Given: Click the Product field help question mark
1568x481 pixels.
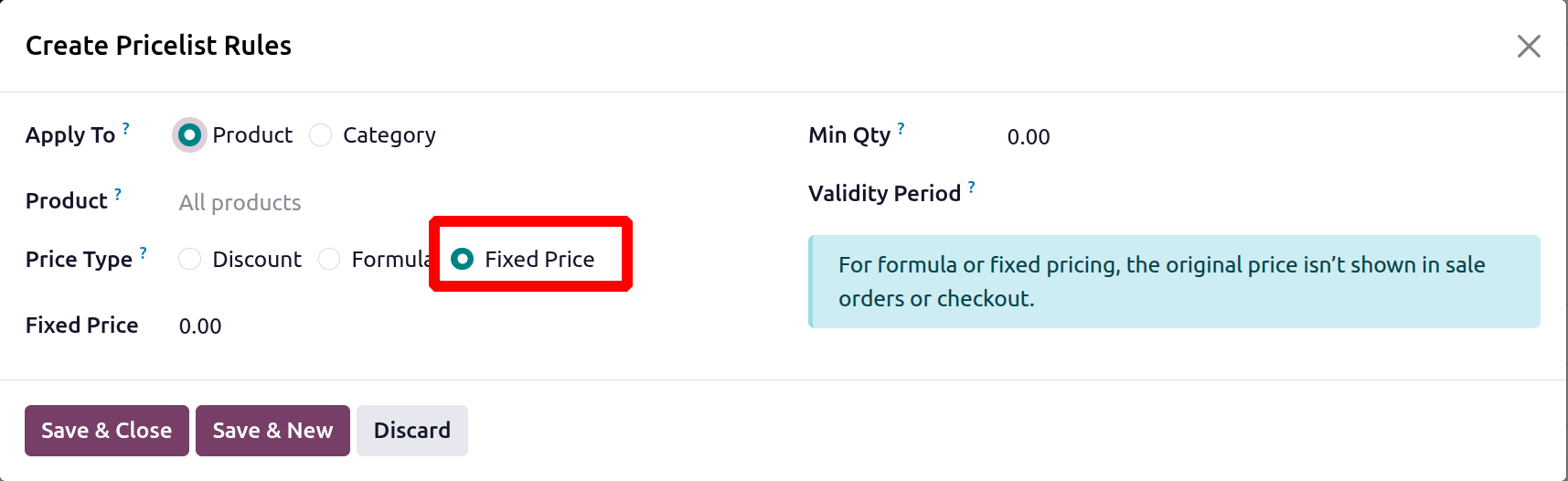Looking at the screenshot, I should 118,194.
